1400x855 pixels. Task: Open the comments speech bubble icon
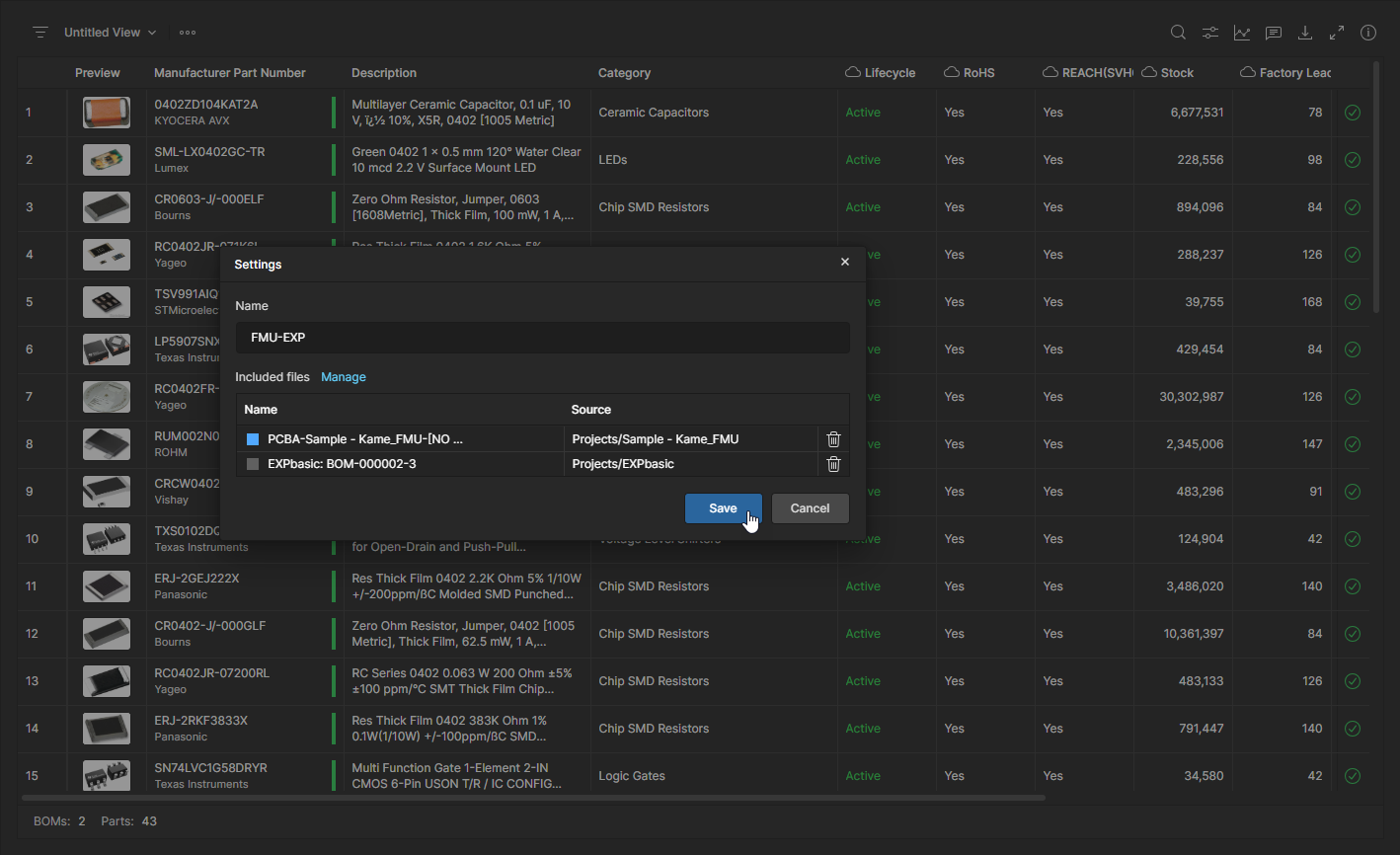(x=1274, y=33)
